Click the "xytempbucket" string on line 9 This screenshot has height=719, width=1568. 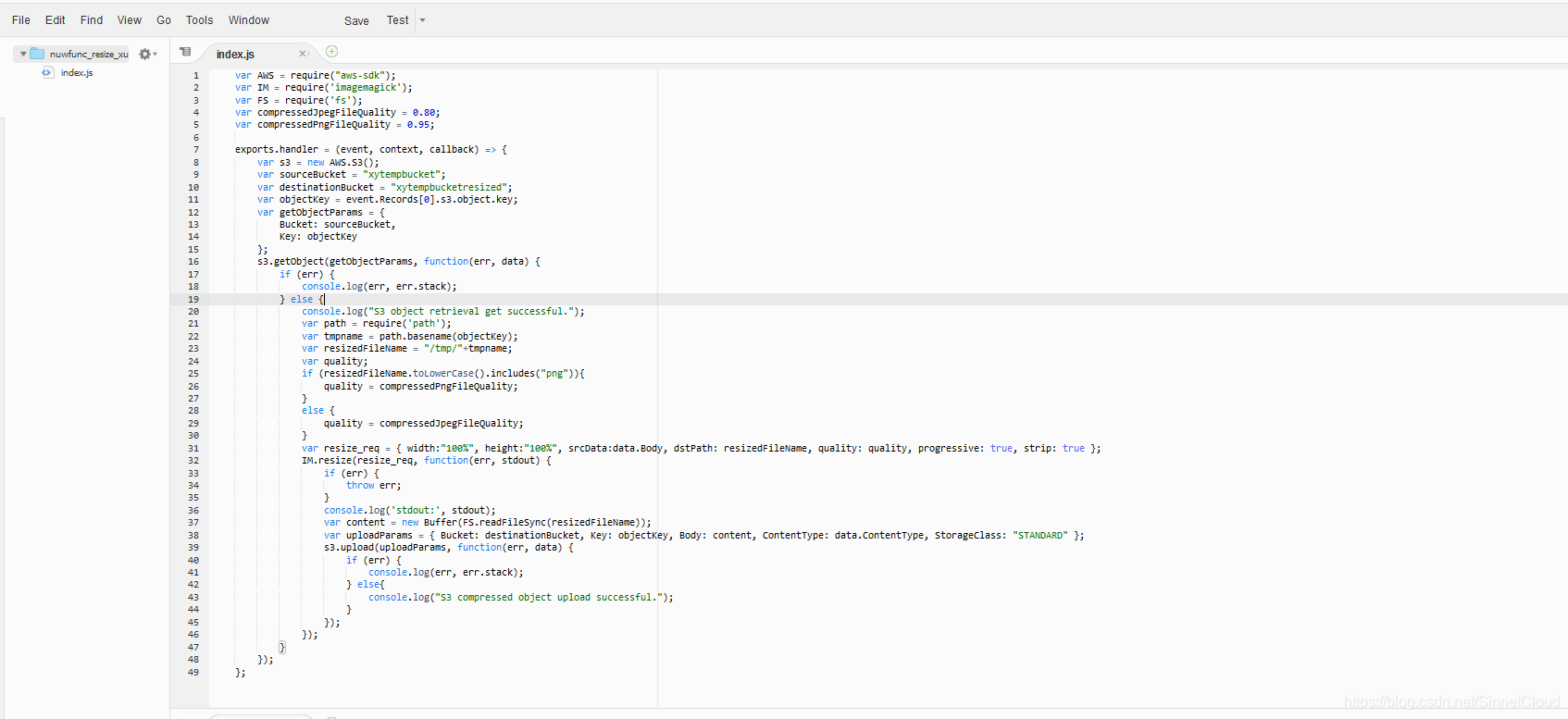[x=402, y=175]
